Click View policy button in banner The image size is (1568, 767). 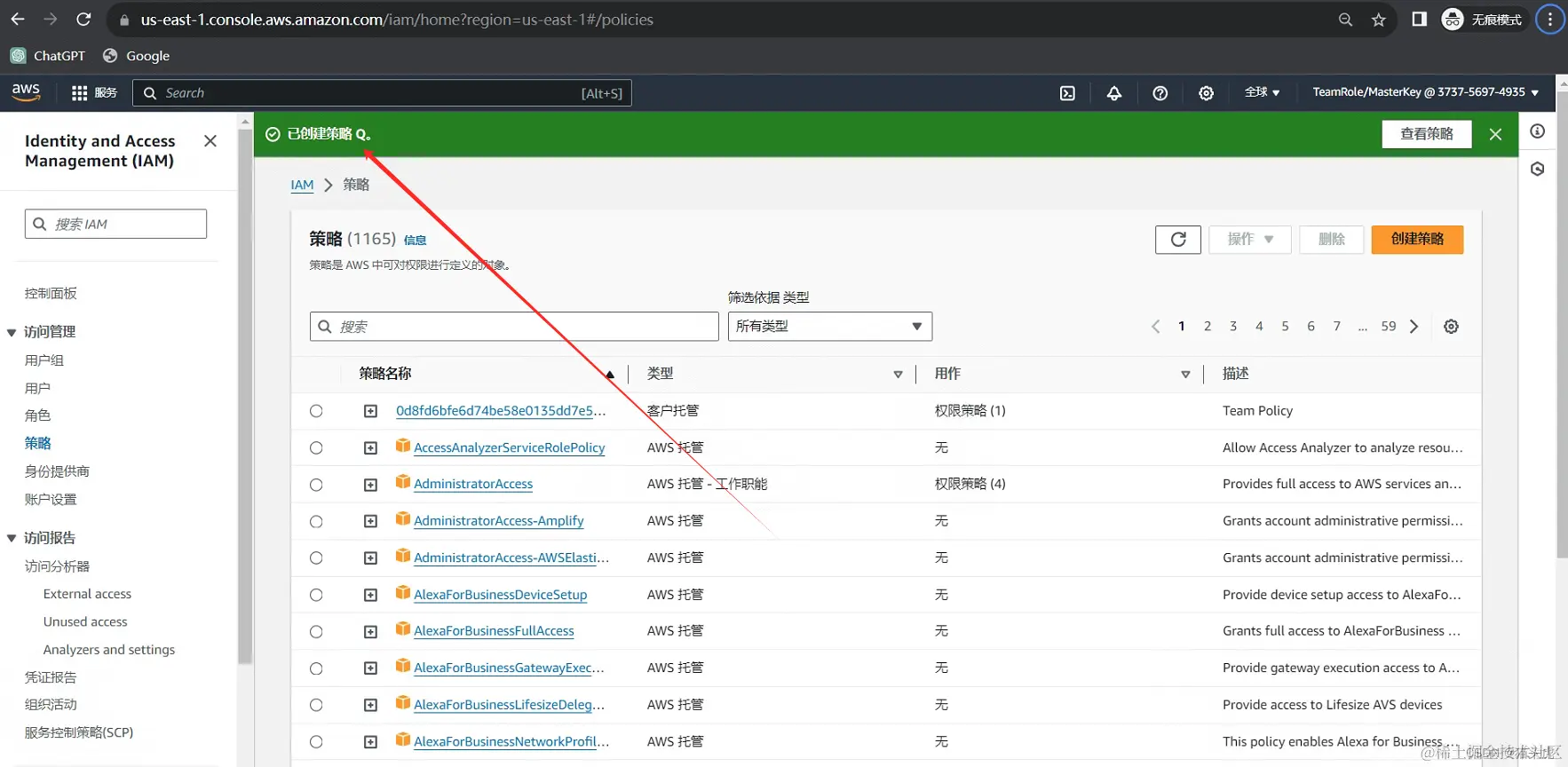[1427, 134]
